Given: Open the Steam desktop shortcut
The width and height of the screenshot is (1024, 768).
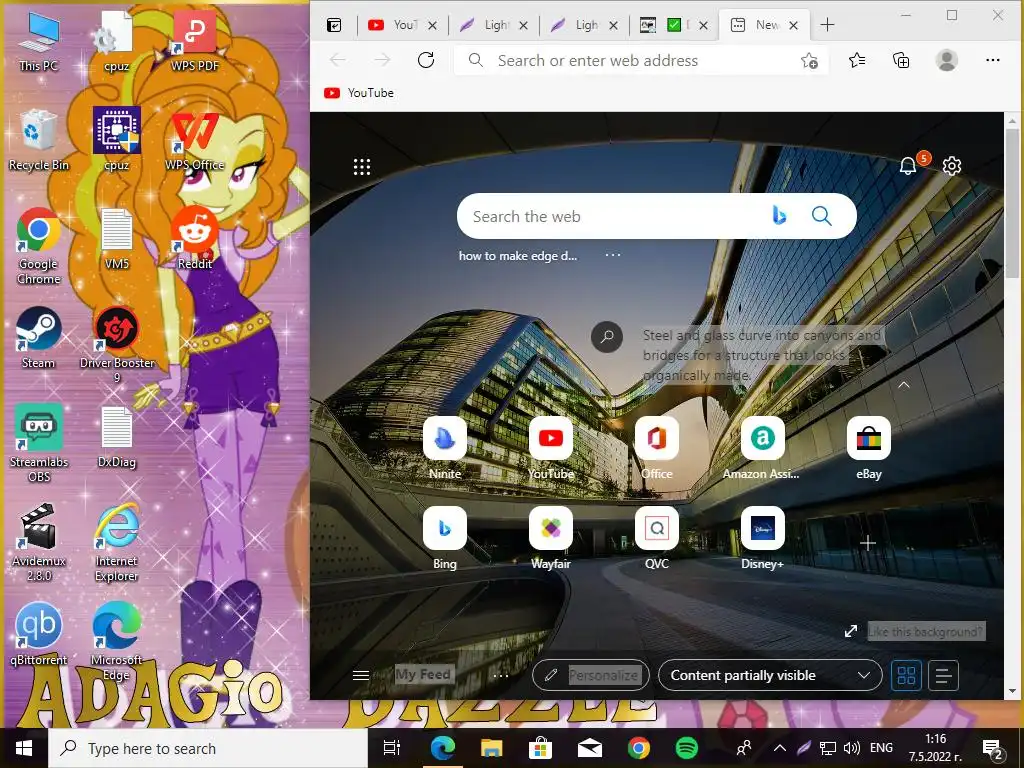Looking at the screenshot, I should pyautogui.click(x=39, y=337).
